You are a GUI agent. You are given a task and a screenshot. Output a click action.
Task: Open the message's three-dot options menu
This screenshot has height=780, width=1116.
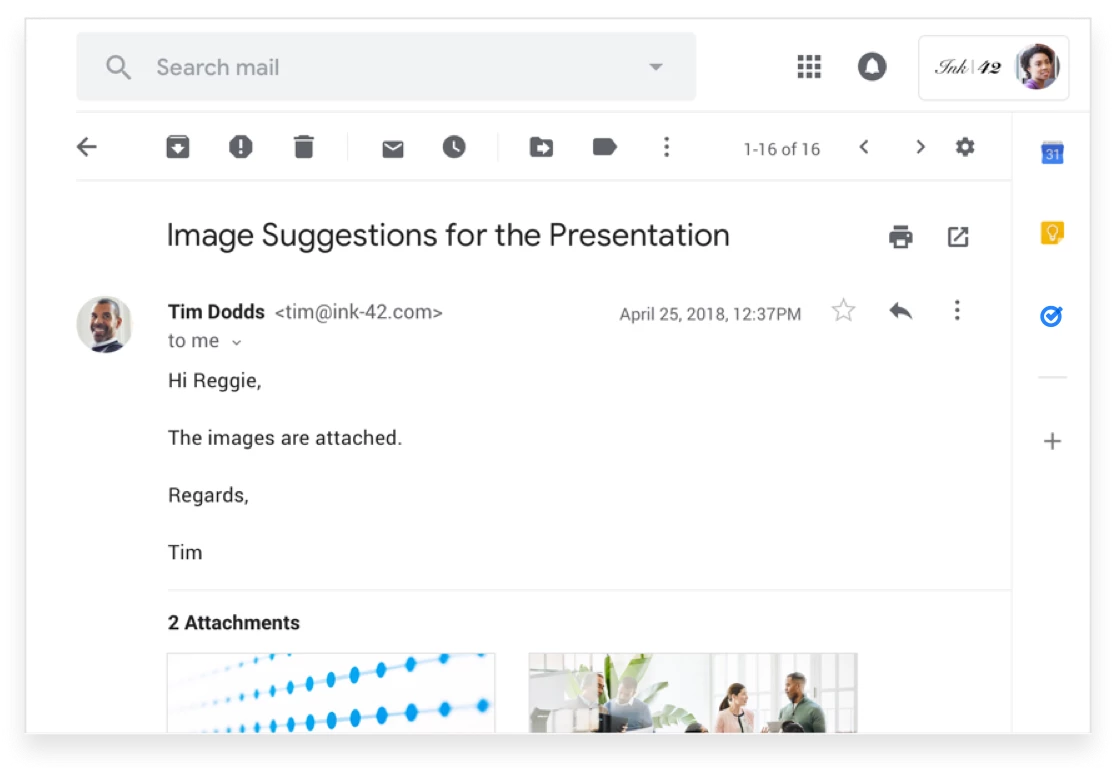pyautogui.click(x=957, y=311)
